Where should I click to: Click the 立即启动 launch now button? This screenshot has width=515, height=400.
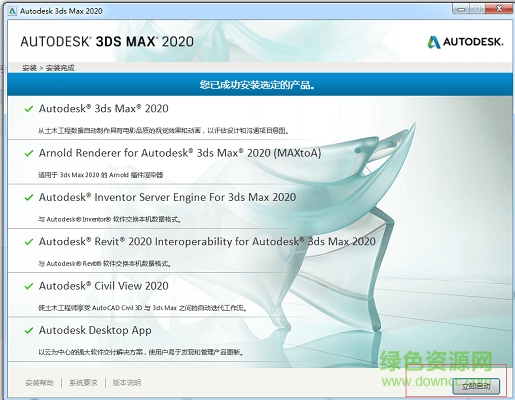click(x=476, y=386)
